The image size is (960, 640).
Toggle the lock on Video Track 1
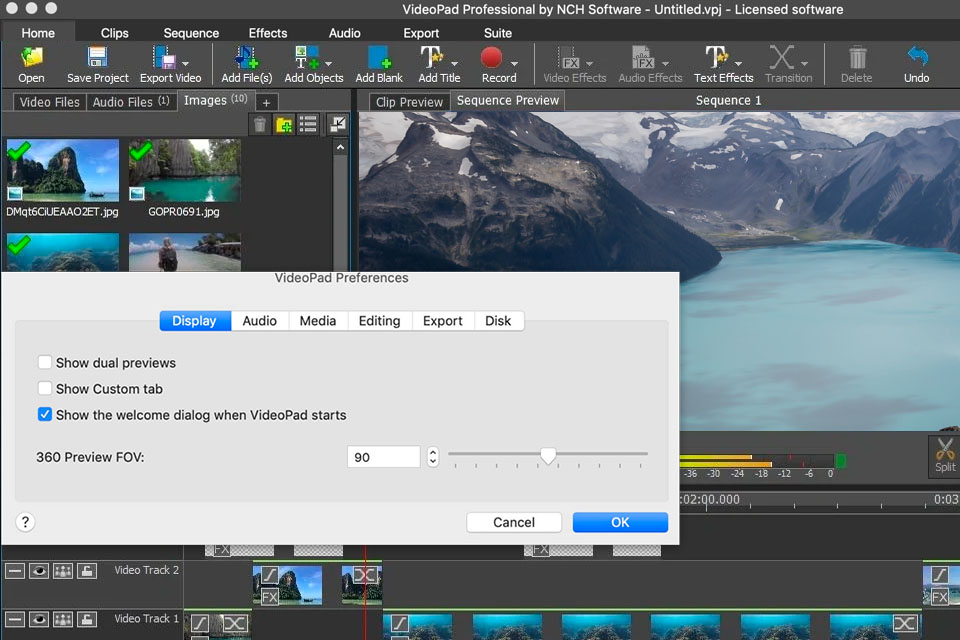pos(87,620)
